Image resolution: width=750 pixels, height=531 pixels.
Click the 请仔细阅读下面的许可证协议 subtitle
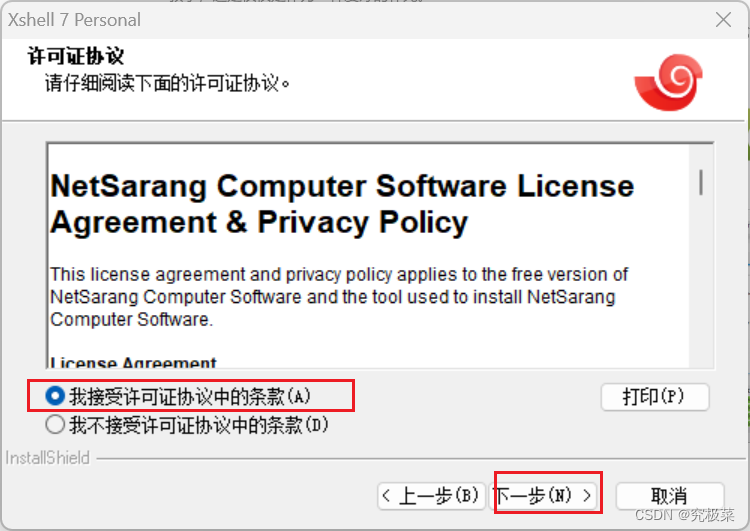(167, 84)
